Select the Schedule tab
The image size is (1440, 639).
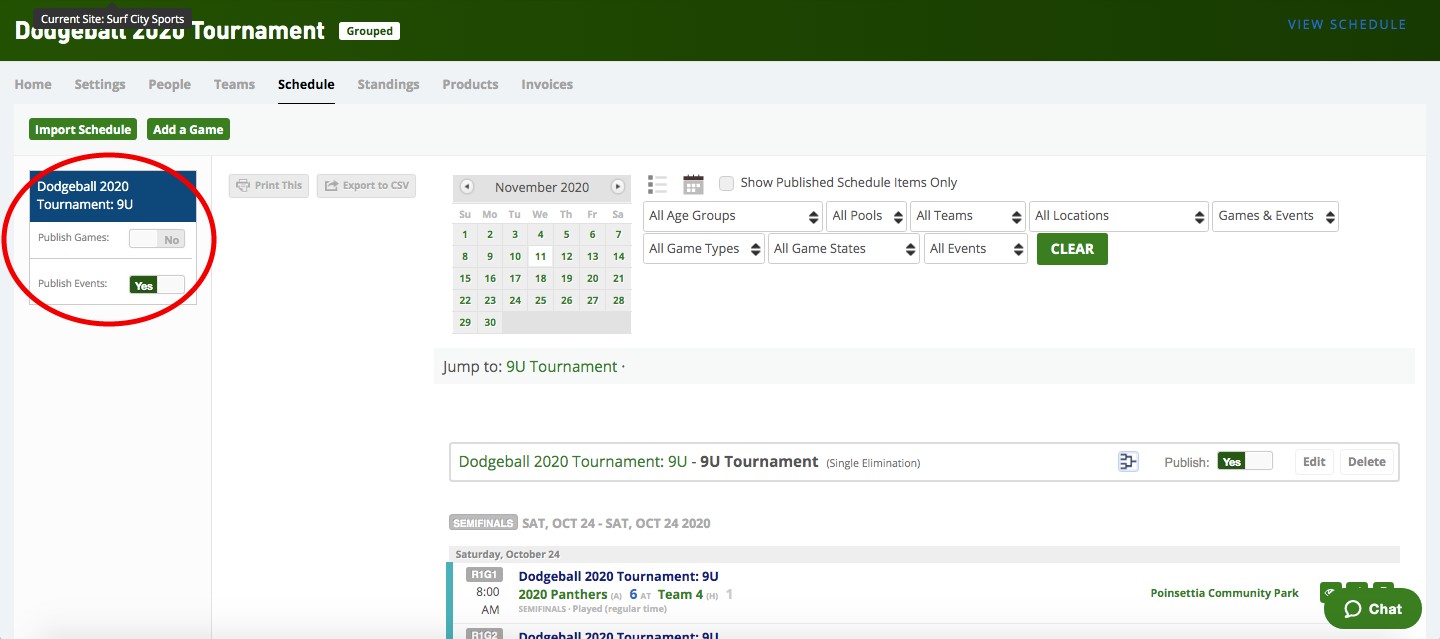point(306,84)
